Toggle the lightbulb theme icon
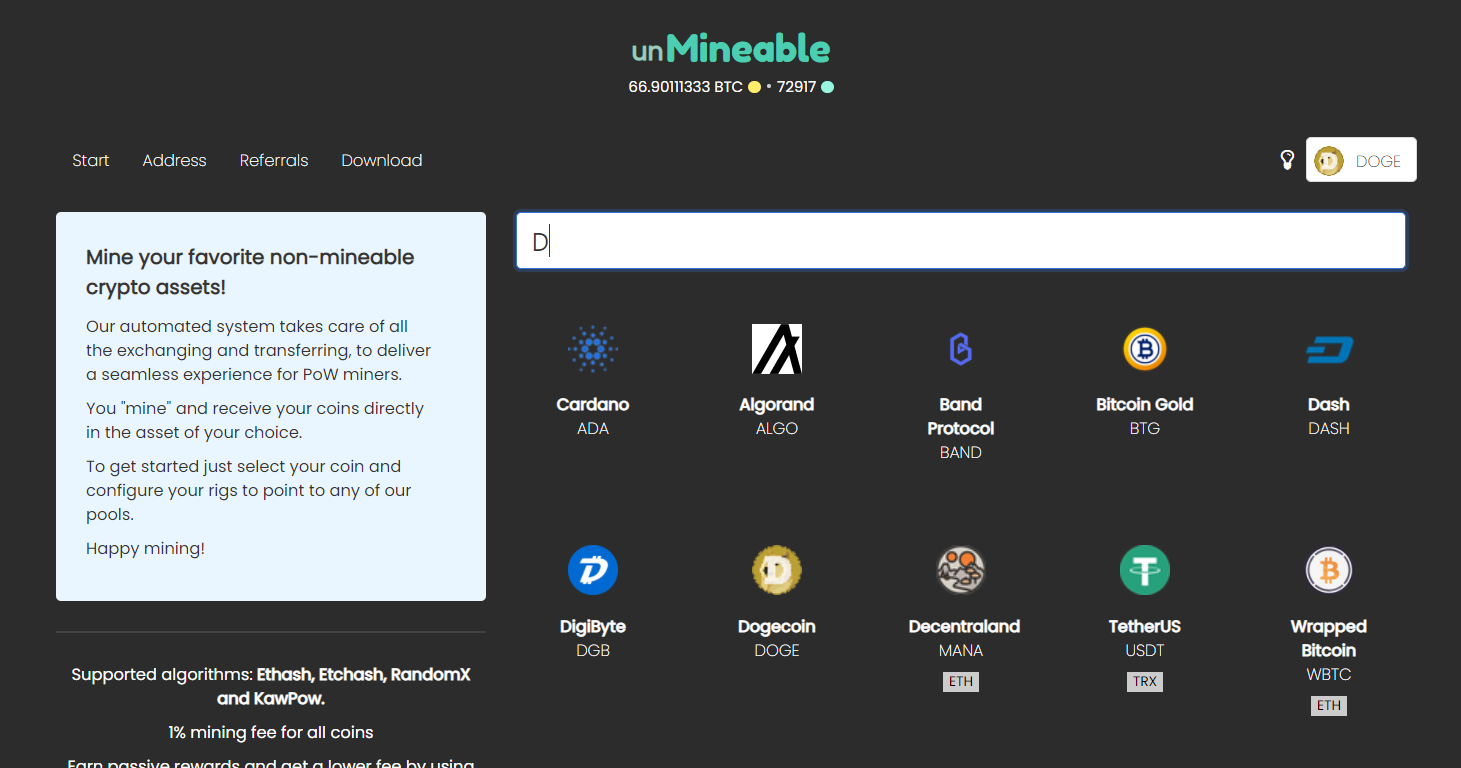This screenshot has height=768, width=1461. (1288, 160)
